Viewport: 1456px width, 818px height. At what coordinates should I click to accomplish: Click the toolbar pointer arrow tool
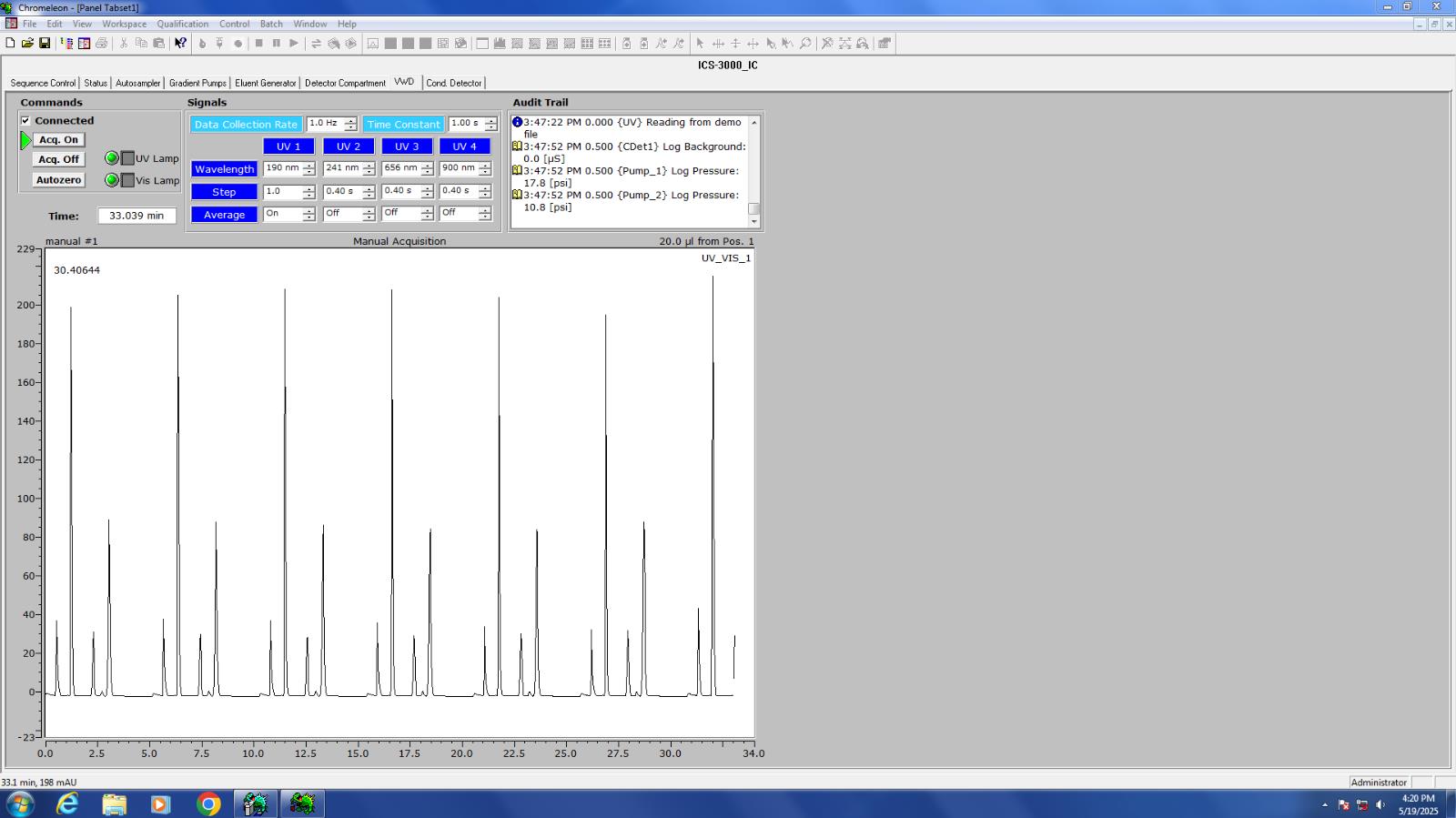point(700,43)
